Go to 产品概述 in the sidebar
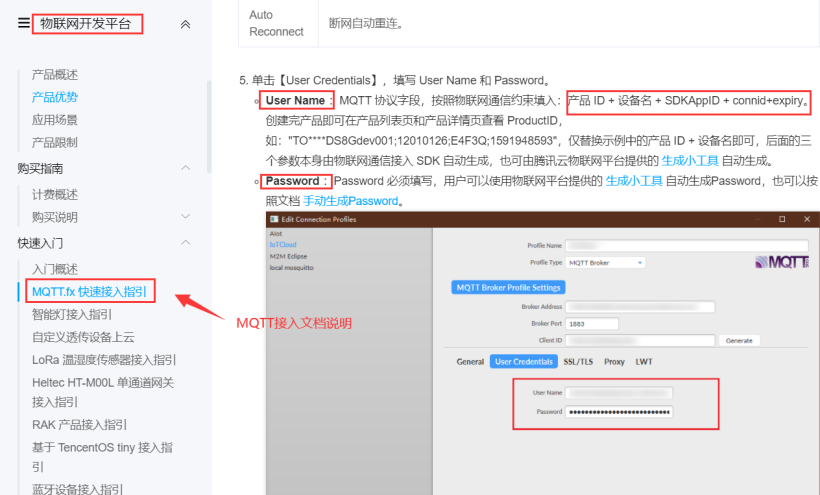820x495 pixels. point(55,75)
